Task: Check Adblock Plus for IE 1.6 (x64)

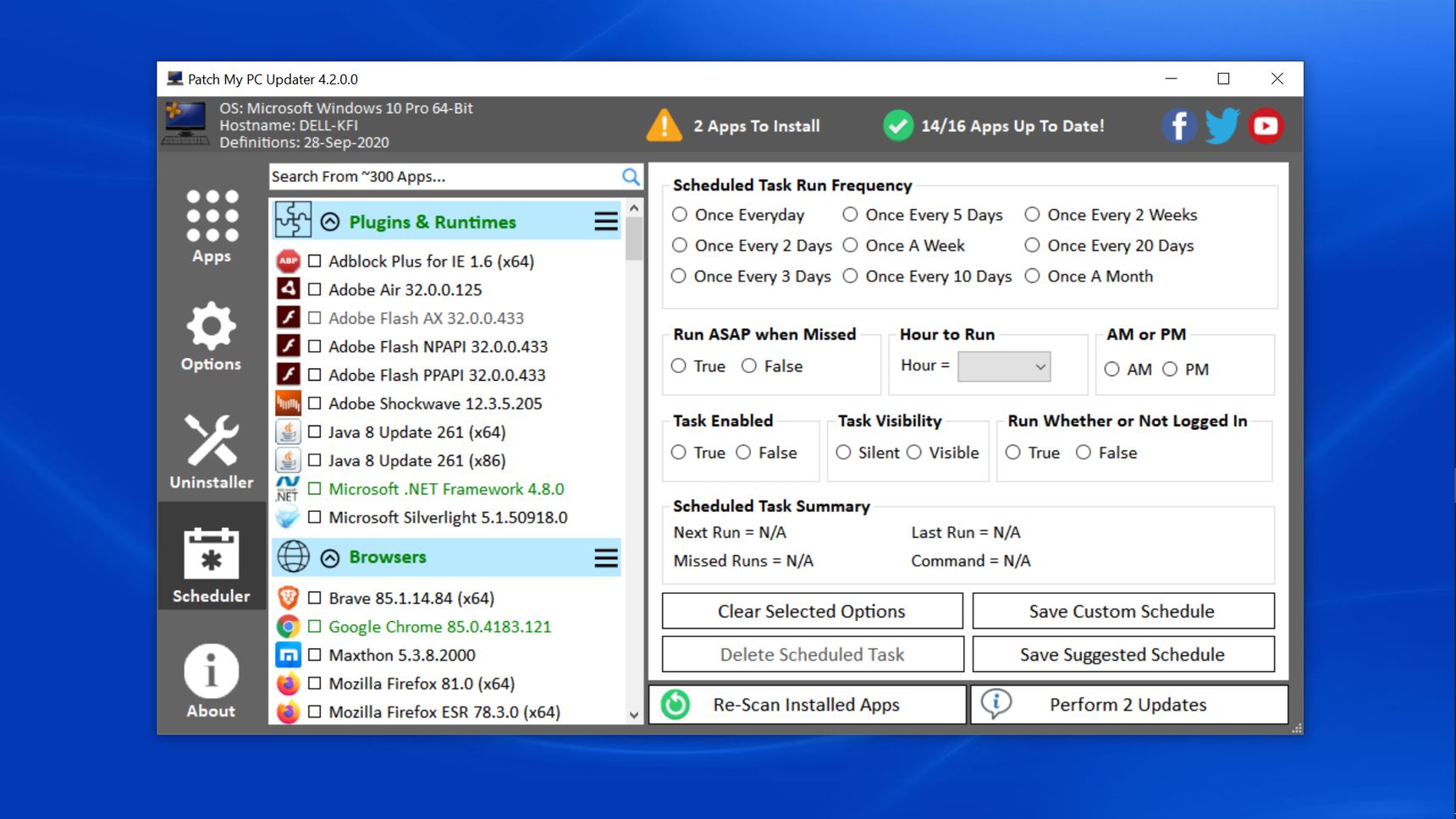Action: (314, 261)
